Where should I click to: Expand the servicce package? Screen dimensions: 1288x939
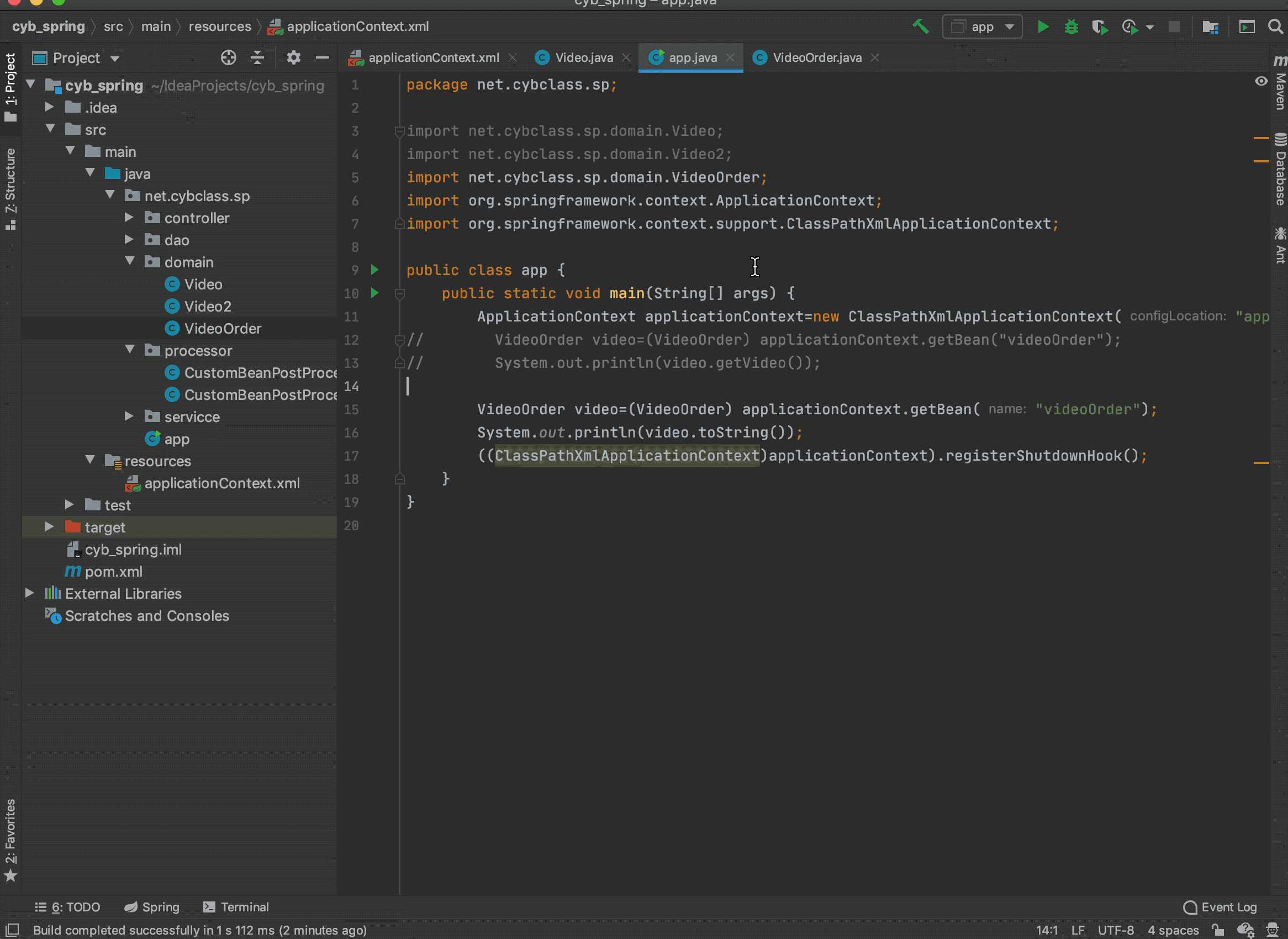coord(129,416)
